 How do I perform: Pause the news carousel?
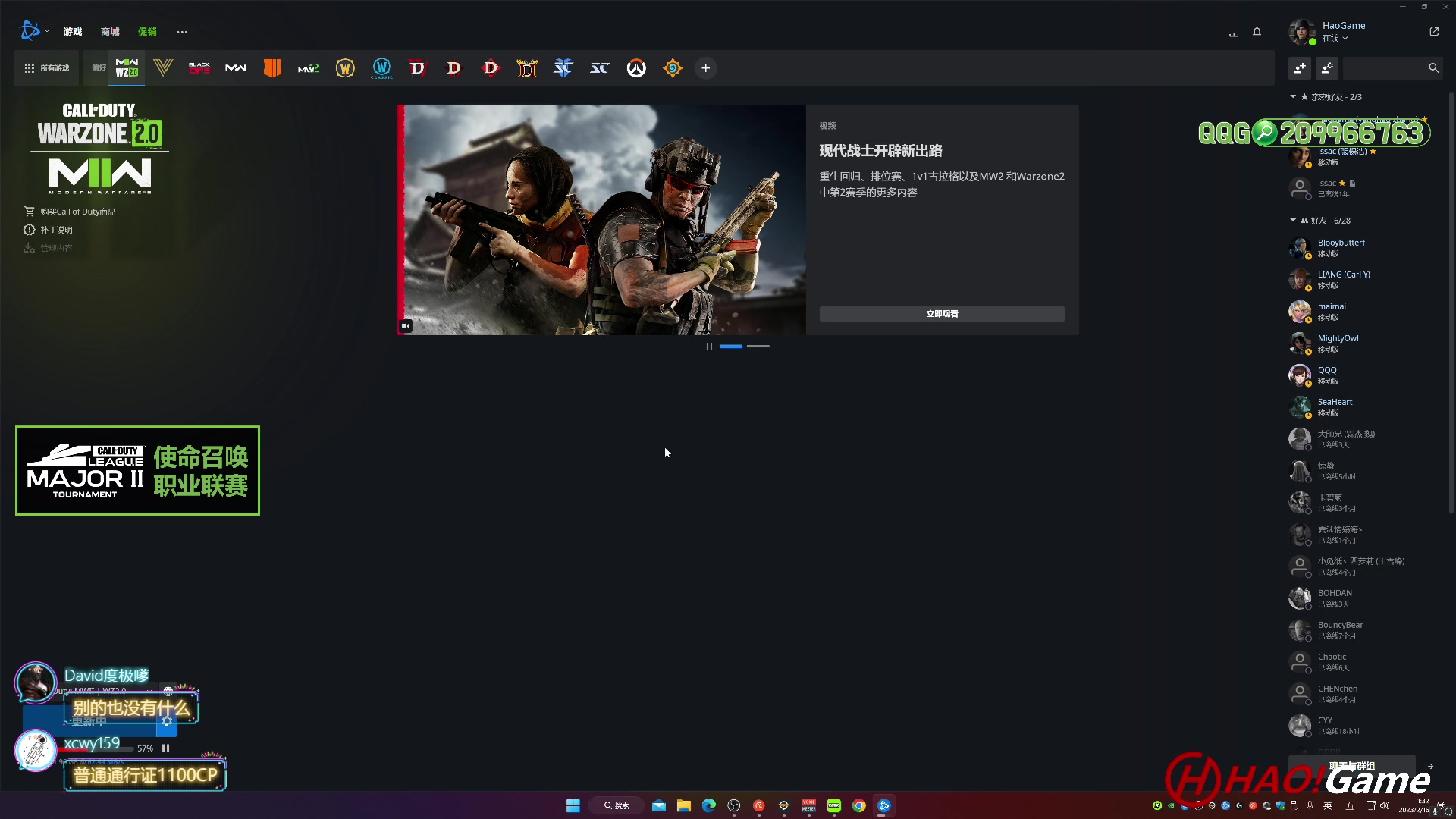[709, 346]
